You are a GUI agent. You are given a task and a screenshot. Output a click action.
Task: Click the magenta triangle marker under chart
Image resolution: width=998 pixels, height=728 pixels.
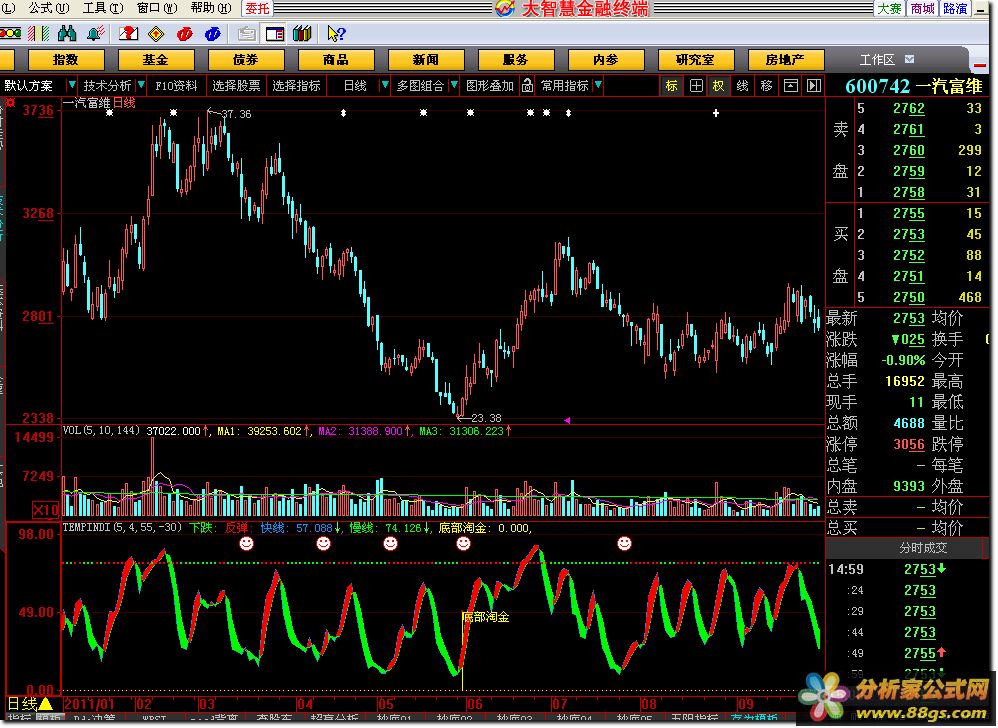(566, 420)
